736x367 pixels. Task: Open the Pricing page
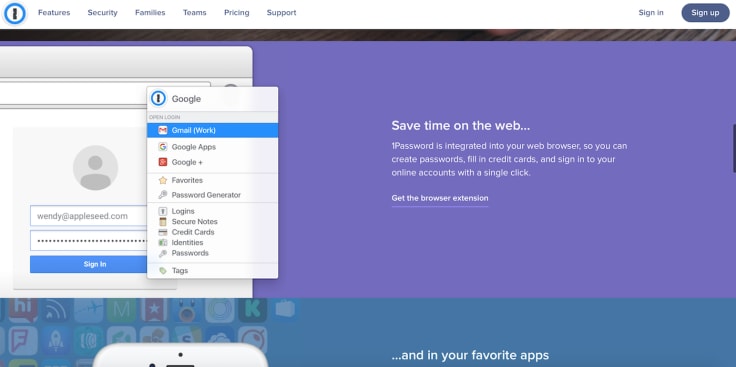click(237, 13)
